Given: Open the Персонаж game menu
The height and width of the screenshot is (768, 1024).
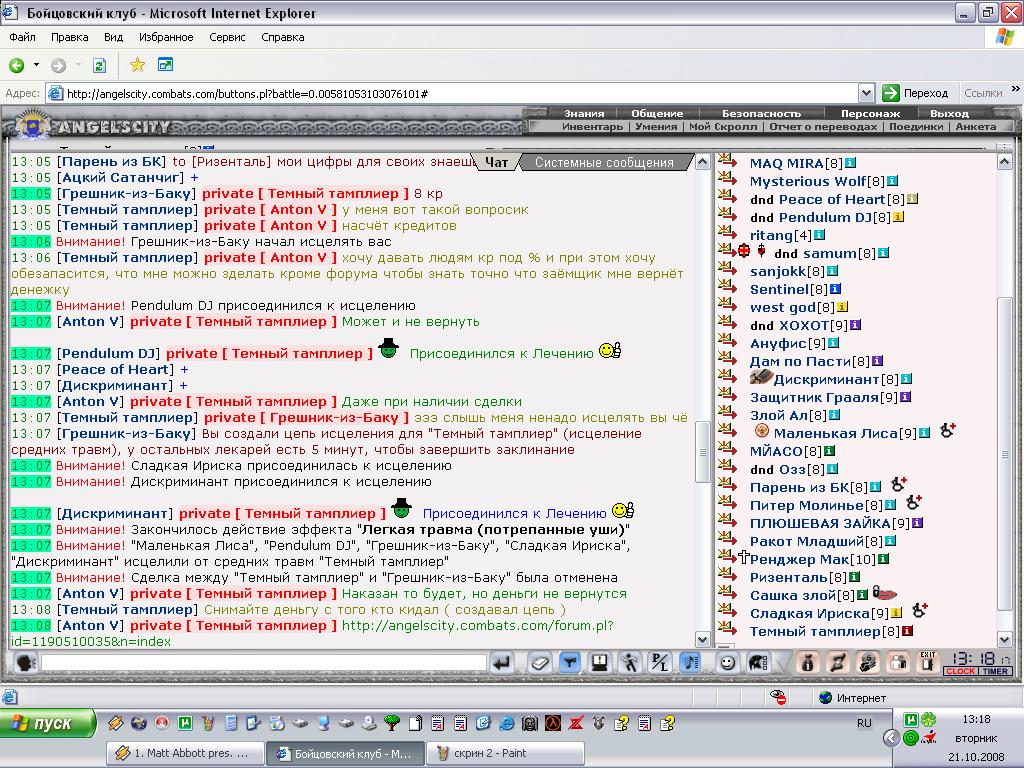Looking at the screenshot, I should coord(870,114).
